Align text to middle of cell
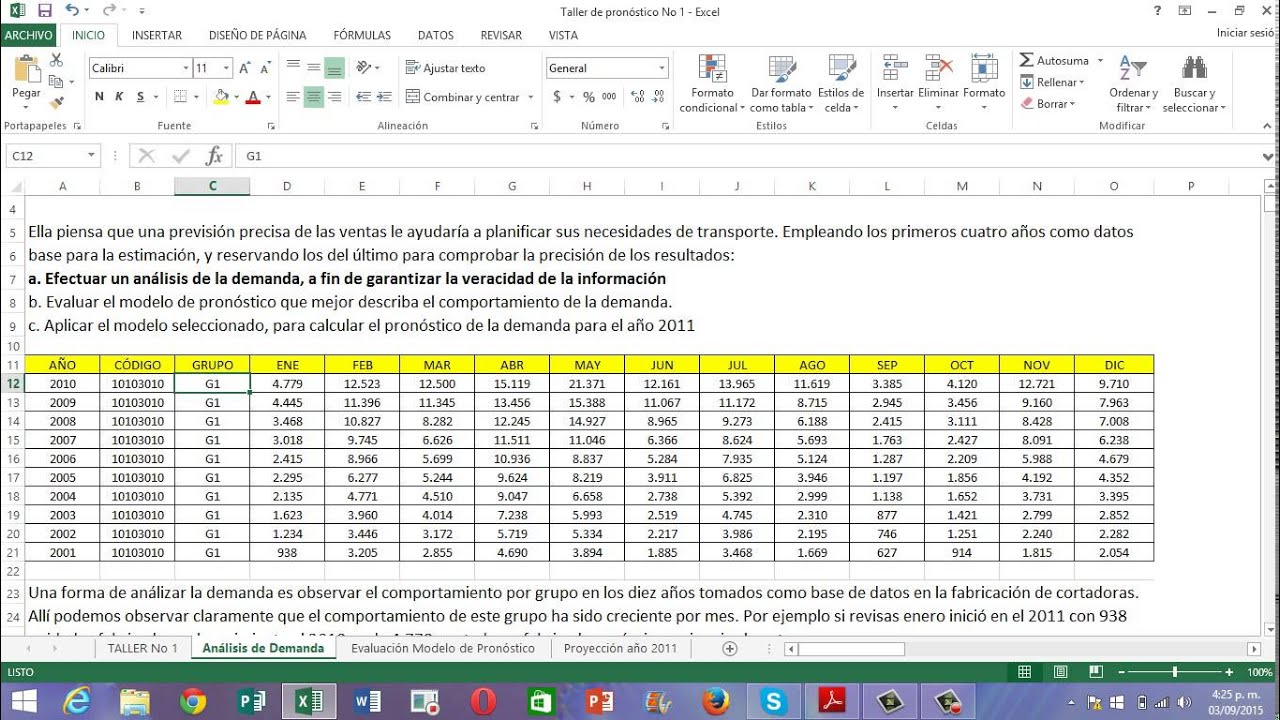Viewport: 1280px width, 720px height. pos(313,68)
